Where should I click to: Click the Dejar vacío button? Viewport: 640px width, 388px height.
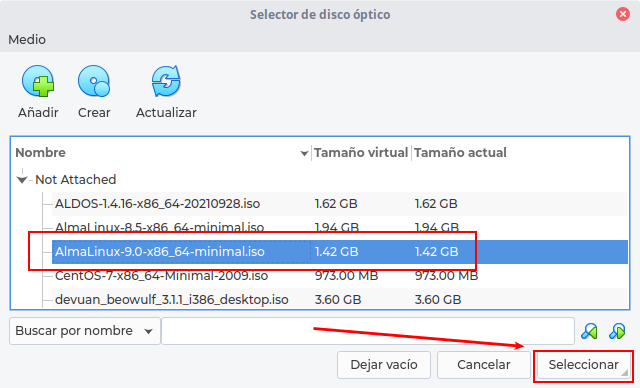pyautogui.click(x=384, y=365)
